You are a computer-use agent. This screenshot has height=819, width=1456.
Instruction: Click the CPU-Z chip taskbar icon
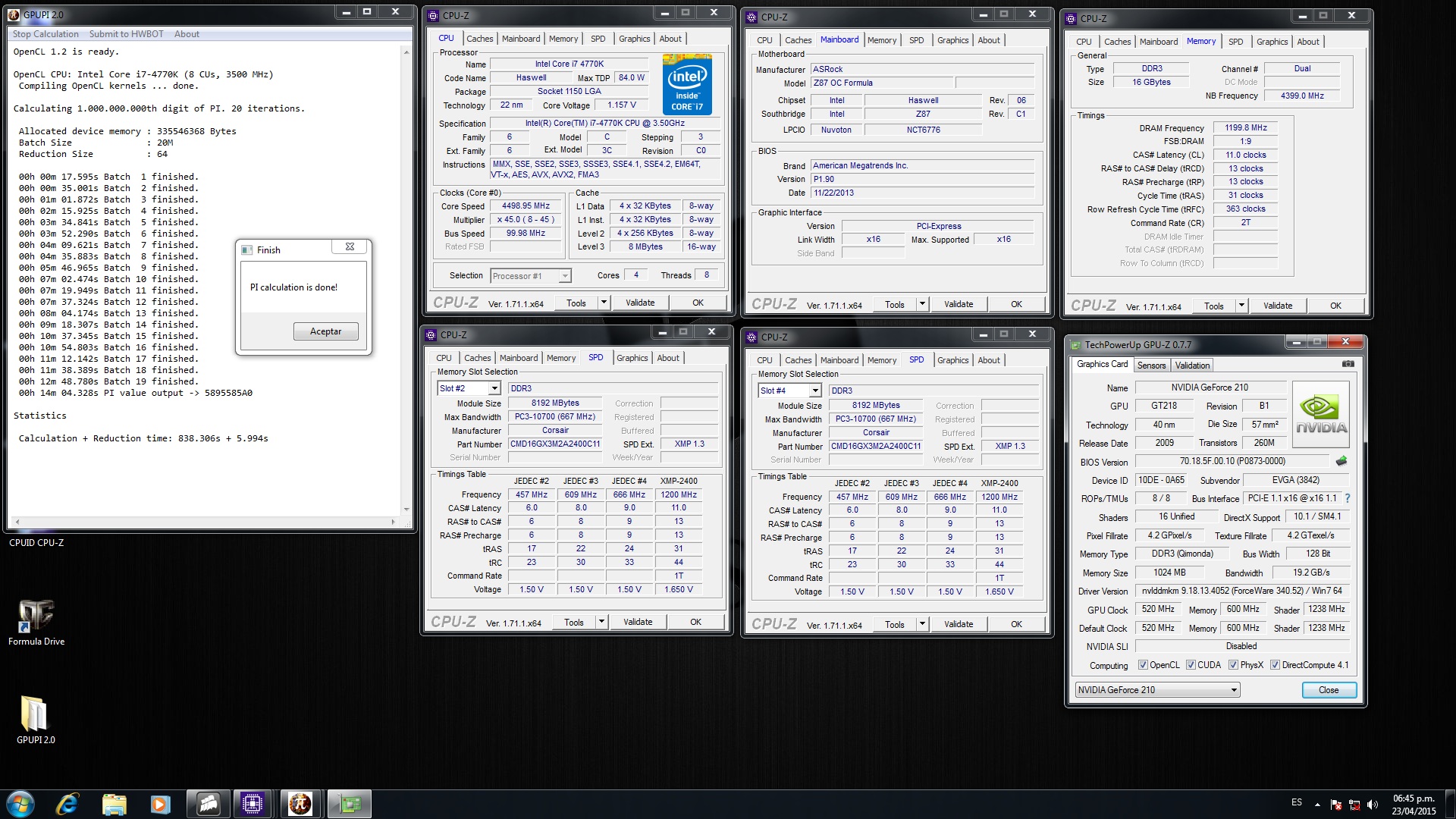[253, 803]
